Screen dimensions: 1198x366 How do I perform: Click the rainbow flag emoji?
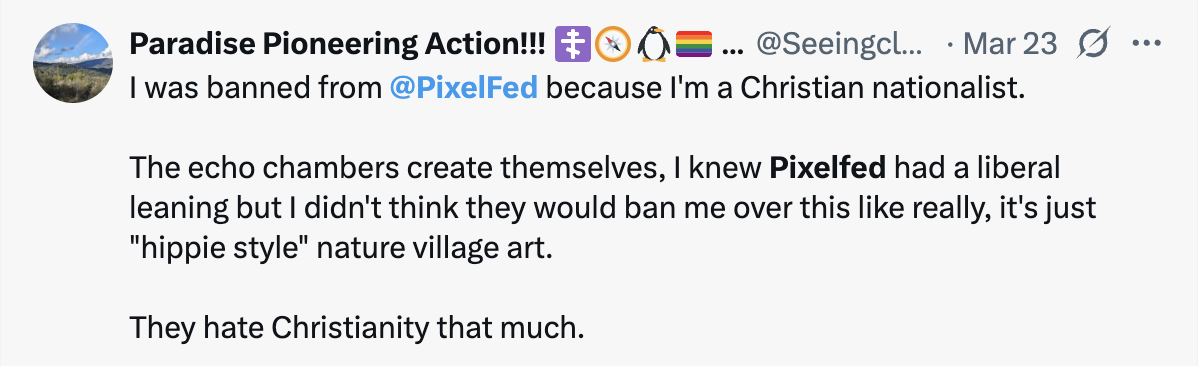pyautogui.click(x=694, y=45)
